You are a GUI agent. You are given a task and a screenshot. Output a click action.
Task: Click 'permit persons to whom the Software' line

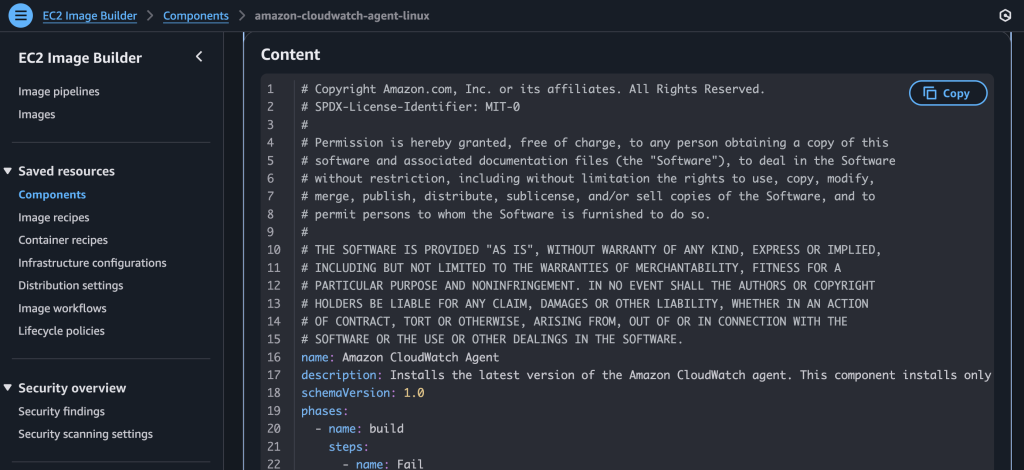pos(505,214)
